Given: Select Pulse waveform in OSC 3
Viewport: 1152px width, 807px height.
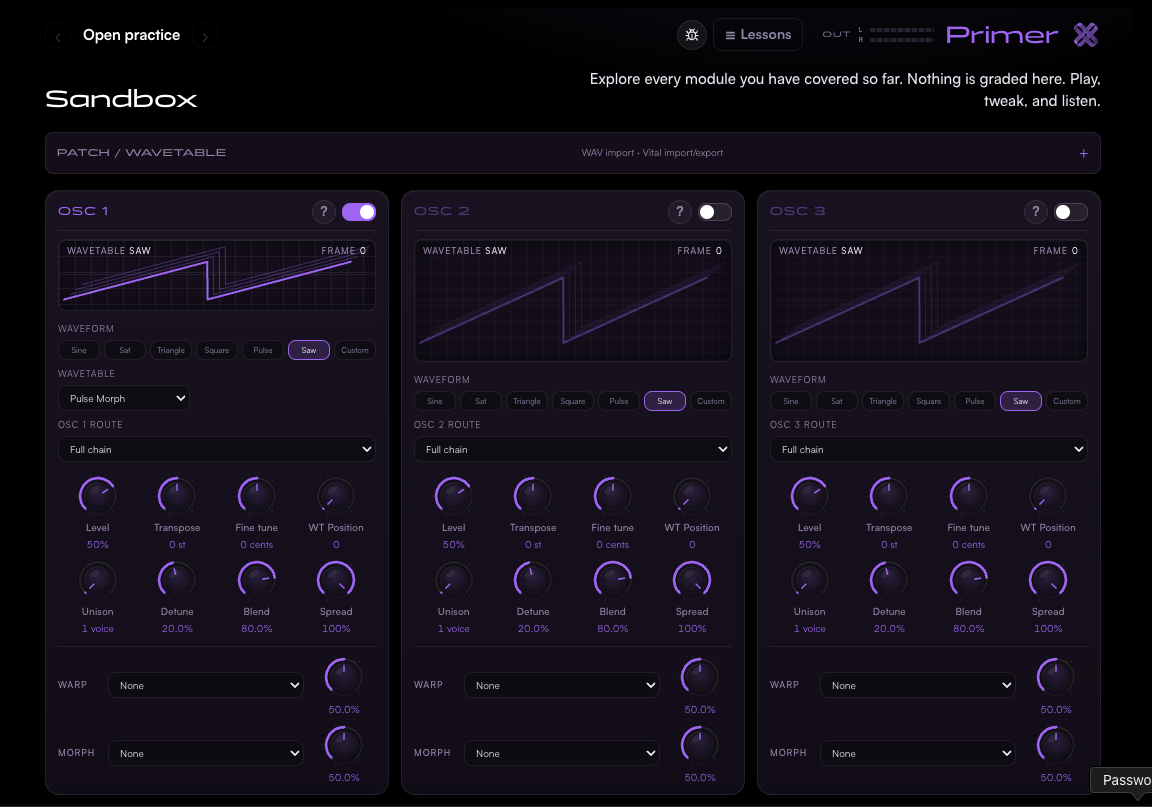Looking at the screenshot, I should click(x=975, y=401).
